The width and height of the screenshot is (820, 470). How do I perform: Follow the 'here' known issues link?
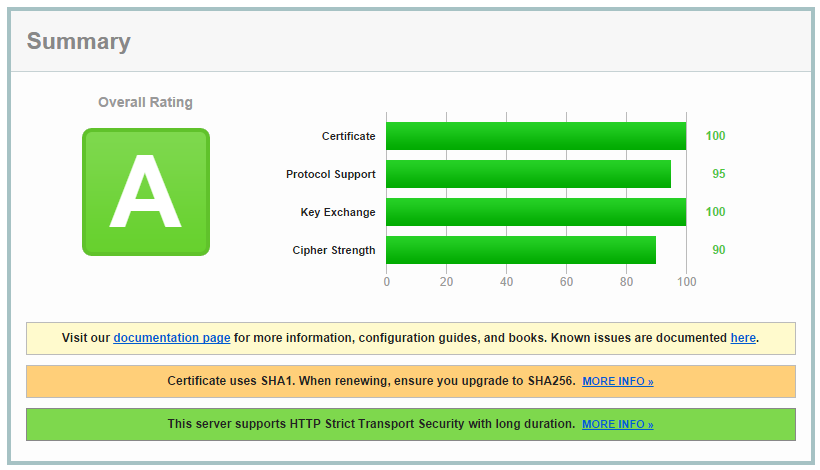point(743,338)
